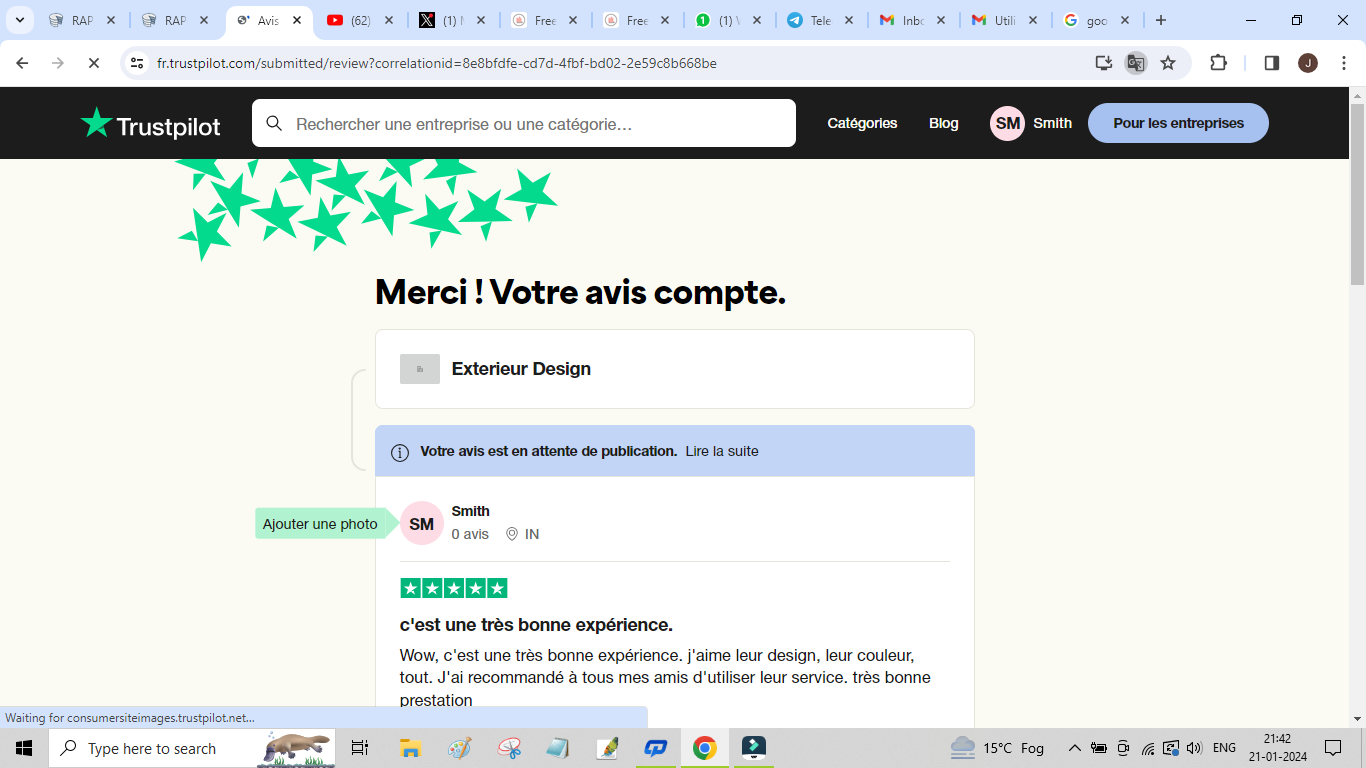Image resolution: width=1366 pixels, height=768 pixels.
Task: Click the five-star rating graphic
Action: pyautogui.click(x=454, y=588)
